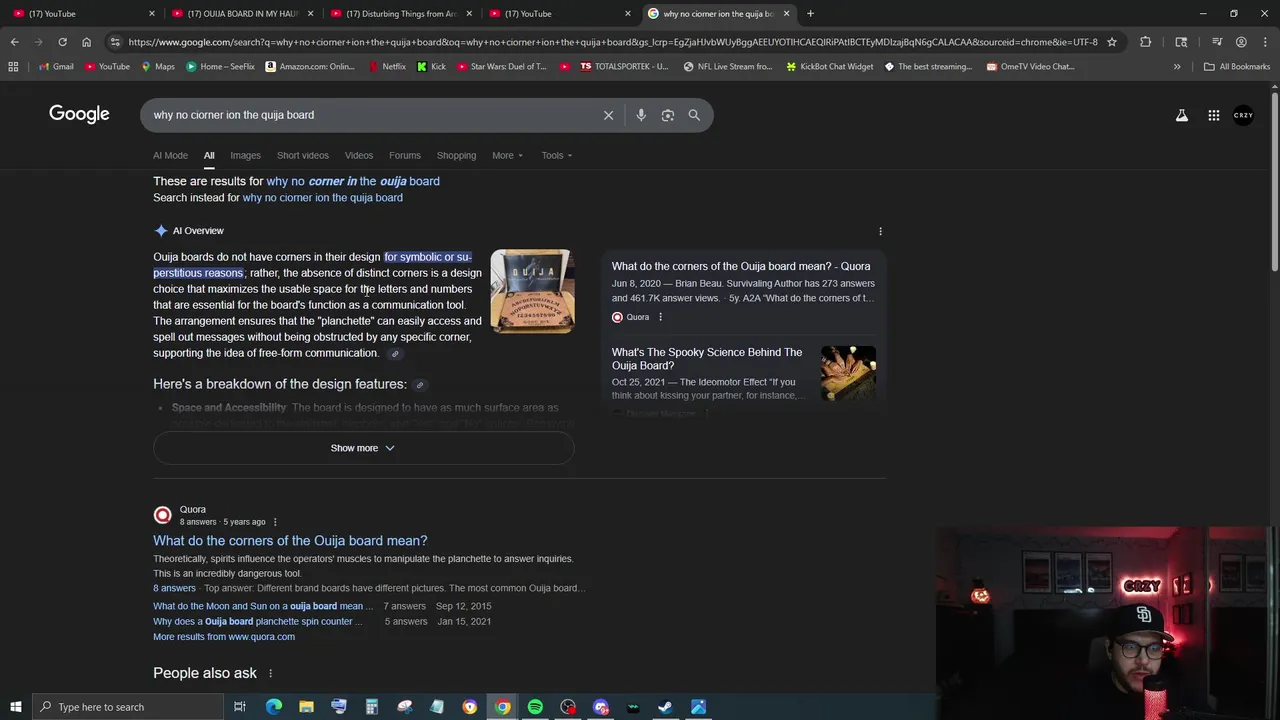This screenshot has height=720, width=1280.
Task: Click the Ouija board thumbnail image
Action: coord(532,291)
